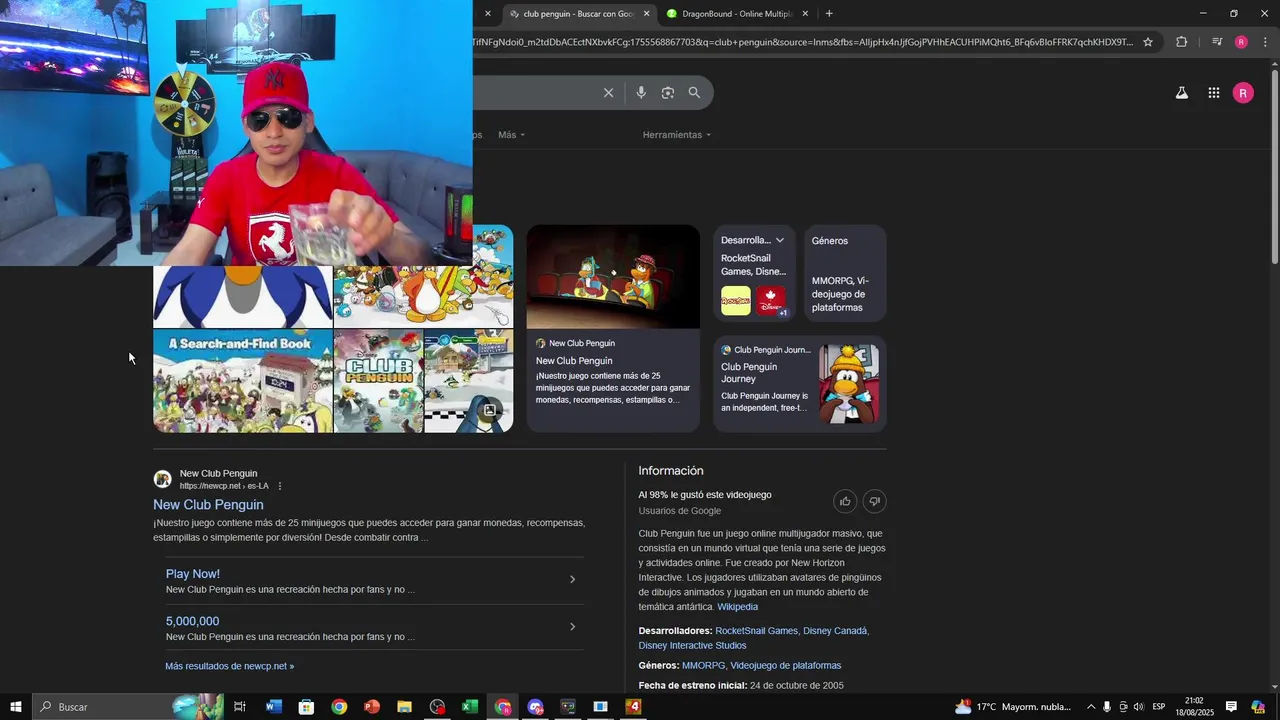Open Videojuego de plataformas genre link
The image size is (1280, 720).
pyautogui.click(x=785, y=666)
